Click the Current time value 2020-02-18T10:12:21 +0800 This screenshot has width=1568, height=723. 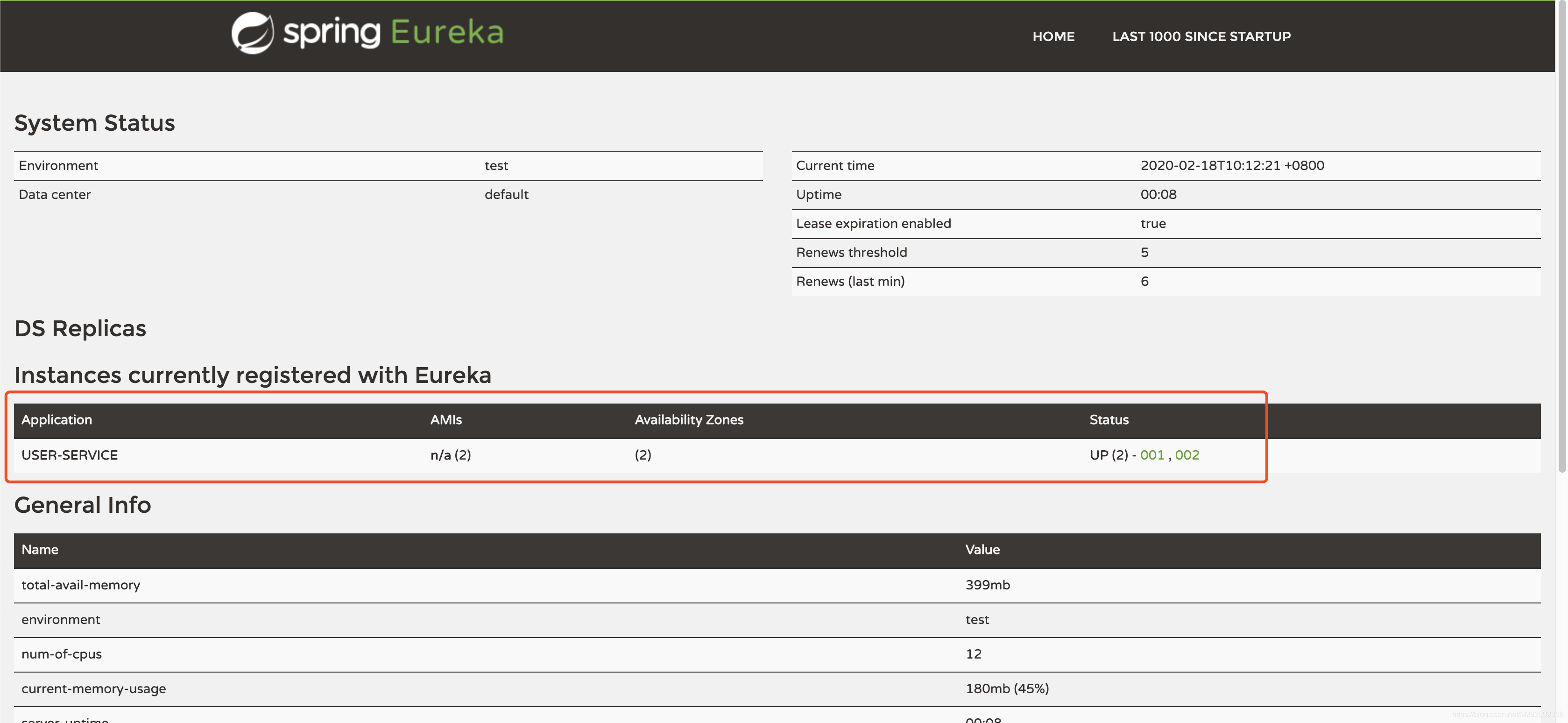tap(1232, 165)
